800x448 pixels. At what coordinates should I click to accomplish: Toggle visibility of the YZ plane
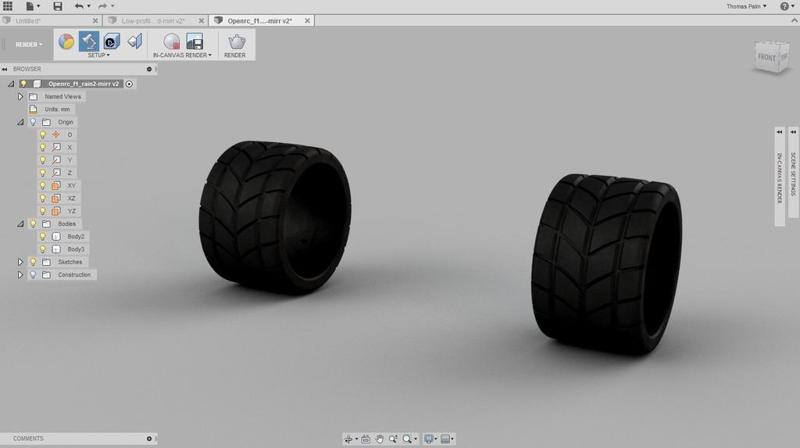coord(43,211)
